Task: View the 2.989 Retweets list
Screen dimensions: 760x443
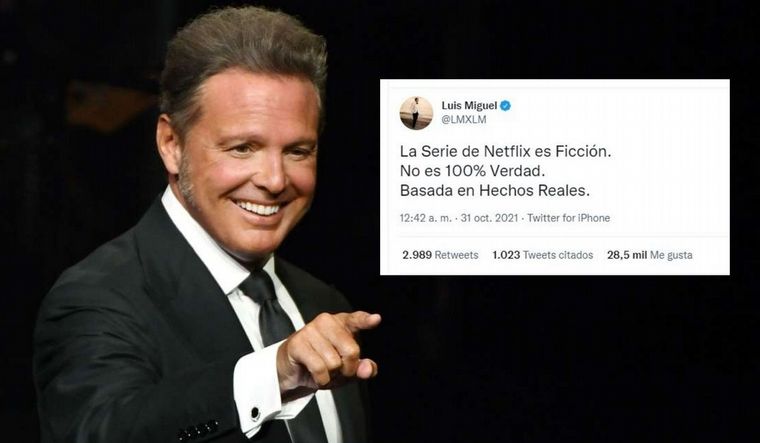Action: 440,255
